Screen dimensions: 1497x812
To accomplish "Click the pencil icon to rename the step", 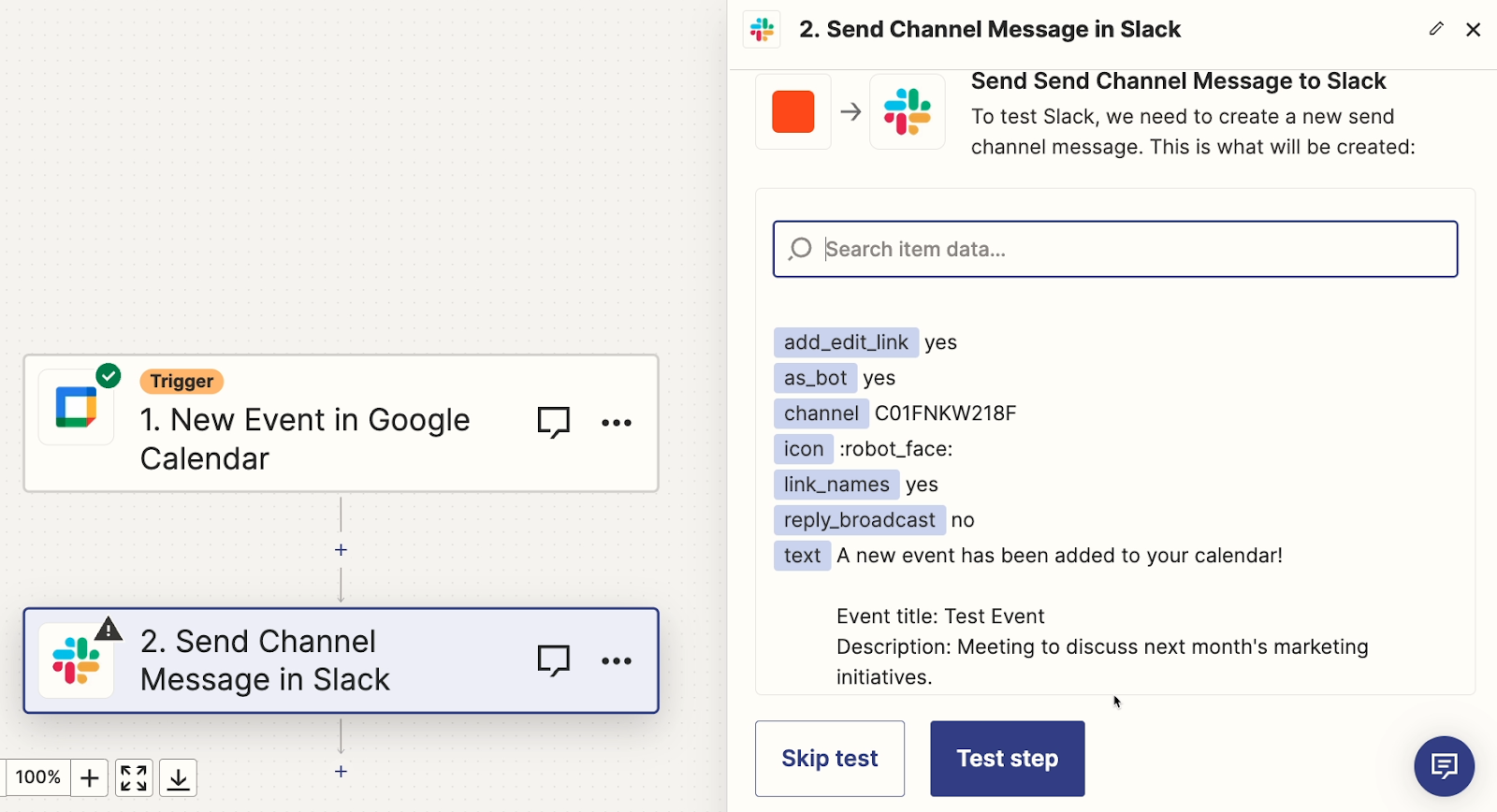I will 1436,29.
